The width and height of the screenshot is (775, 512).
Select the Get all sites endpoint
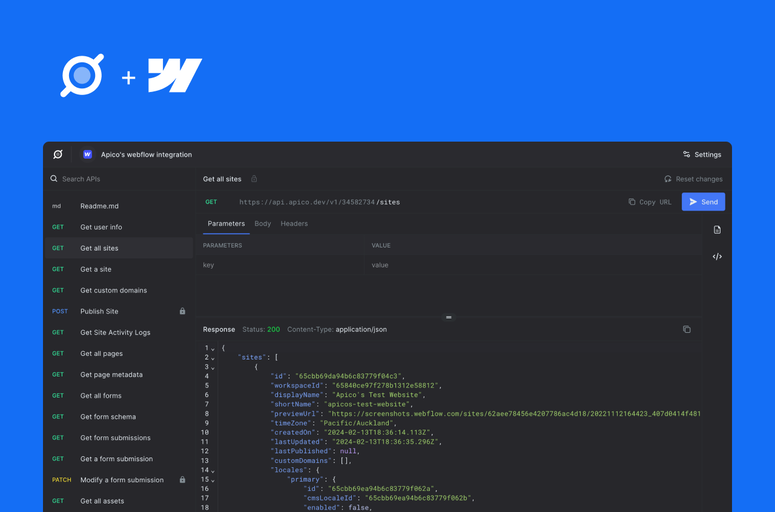click(119, 248)
